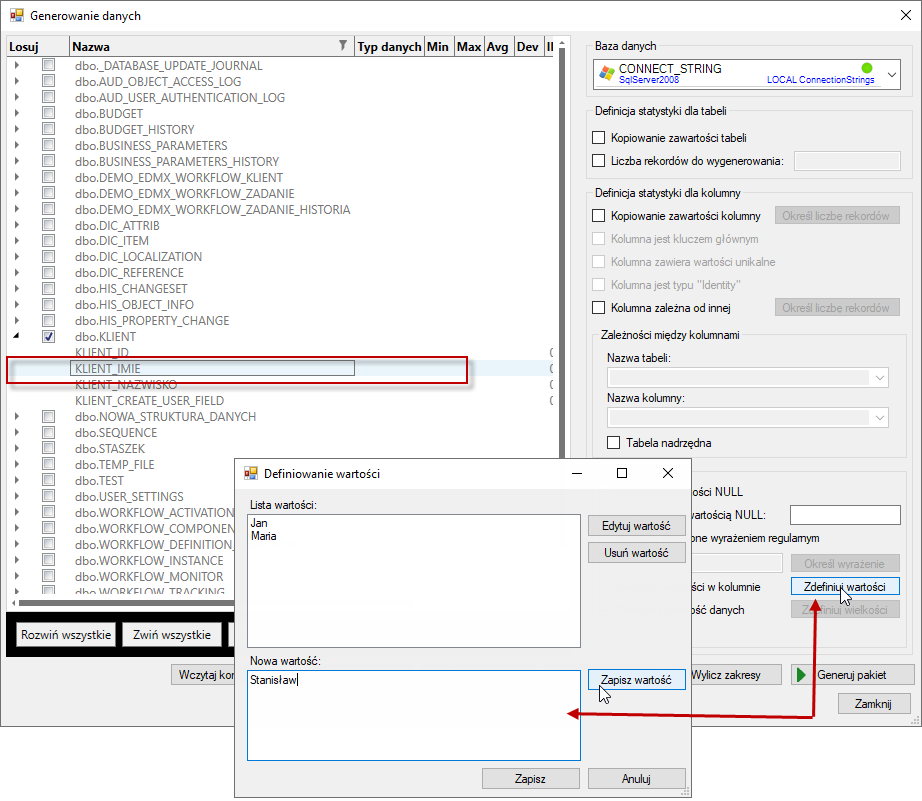
Task: Click the Zapisz wartość button
Action: [x=636, y=680]
